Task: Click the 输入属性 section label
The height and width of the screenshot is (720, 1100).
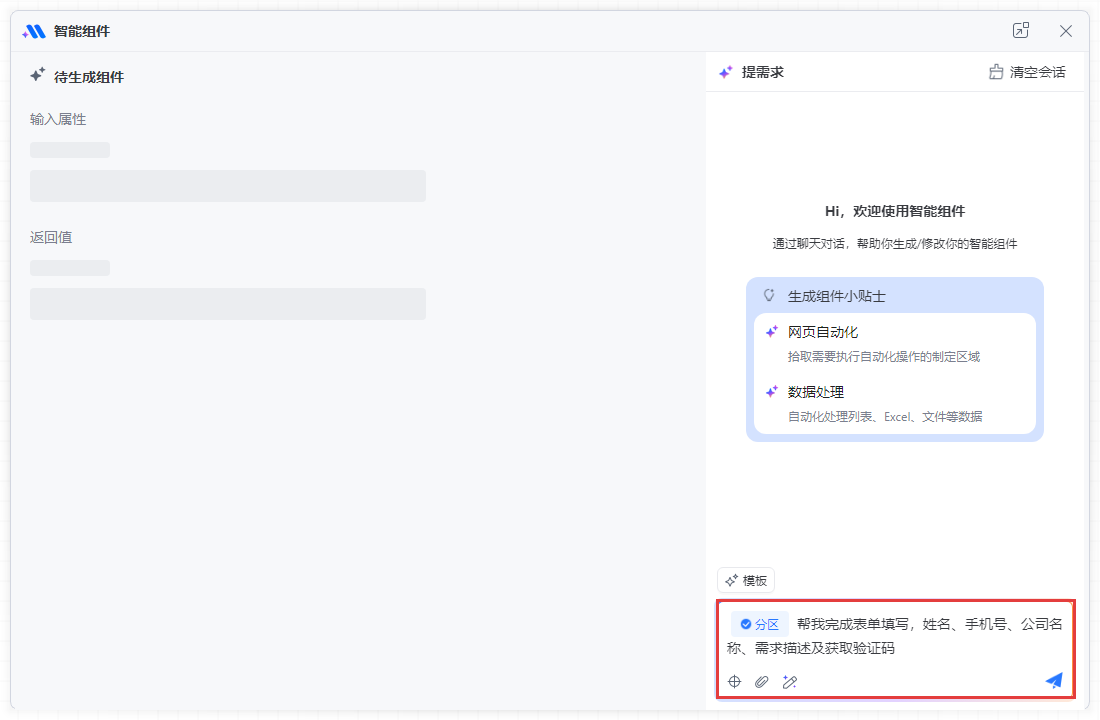Action: tap(58, 119)
